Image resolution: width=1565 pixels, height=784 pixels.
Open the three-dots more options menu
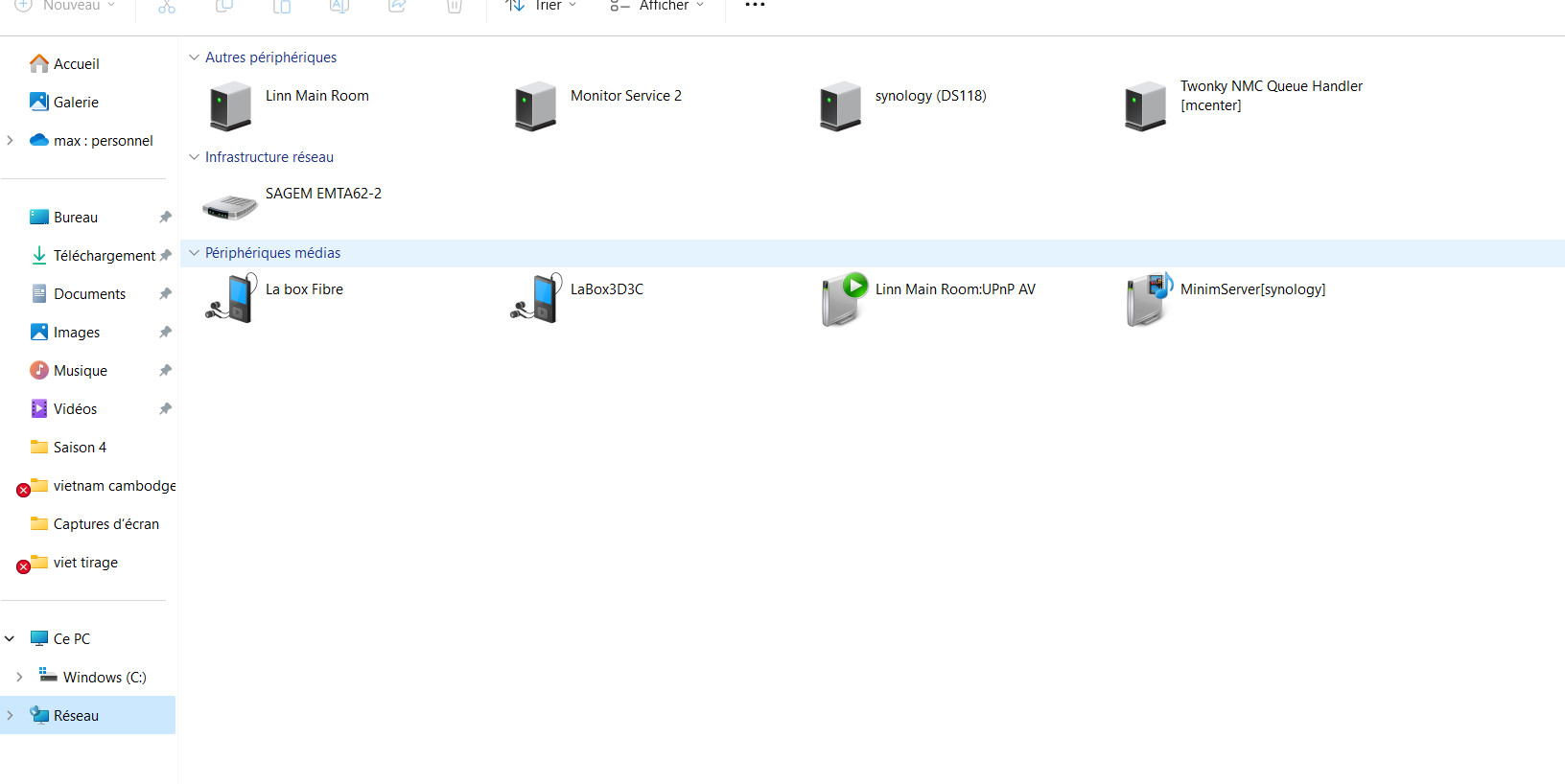point(755,6)
